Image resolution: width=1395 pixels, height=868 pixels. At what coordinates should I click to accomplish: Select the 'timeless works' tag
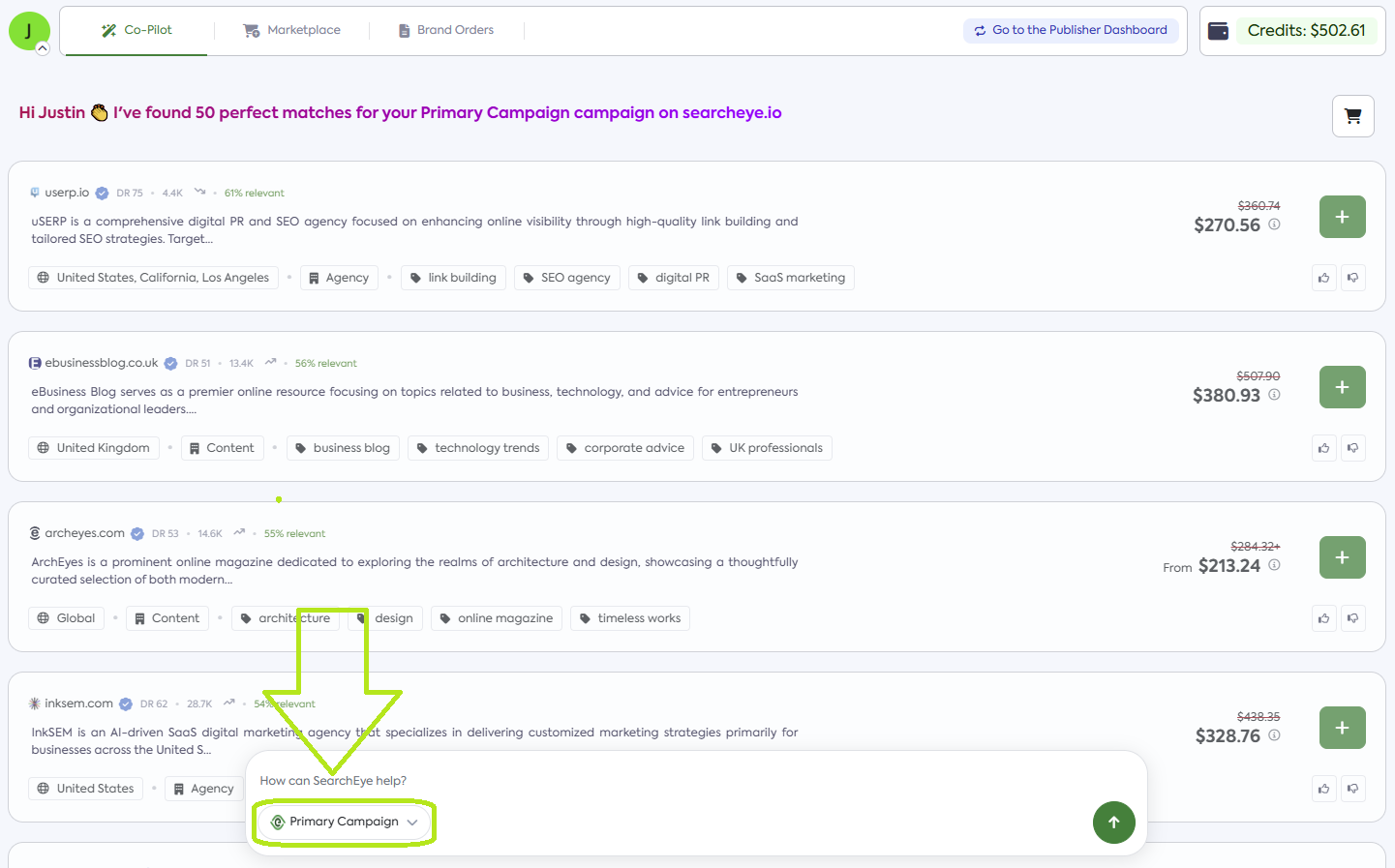pyautogui.click(x=630, y=618)
